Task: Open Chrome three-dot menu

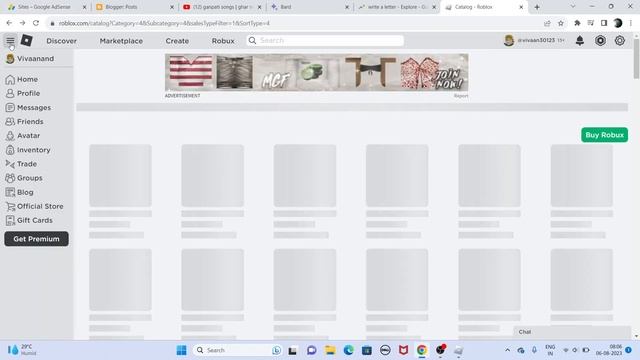Action: [x=631, y=23]
